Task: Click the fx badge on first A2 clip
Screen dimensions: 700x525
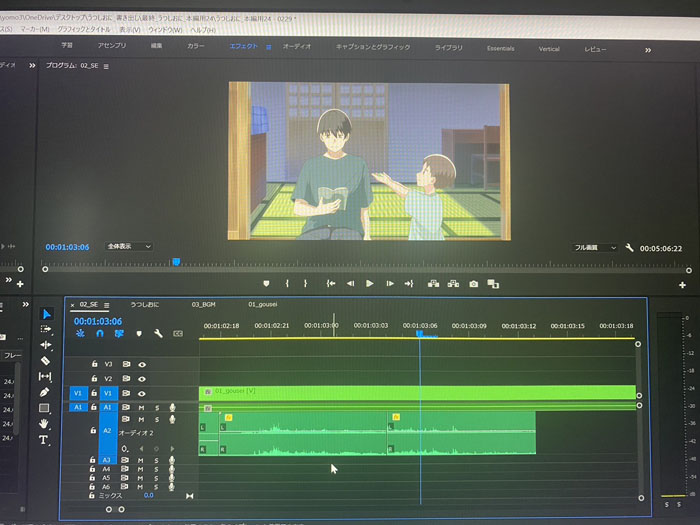Action: 229,417
